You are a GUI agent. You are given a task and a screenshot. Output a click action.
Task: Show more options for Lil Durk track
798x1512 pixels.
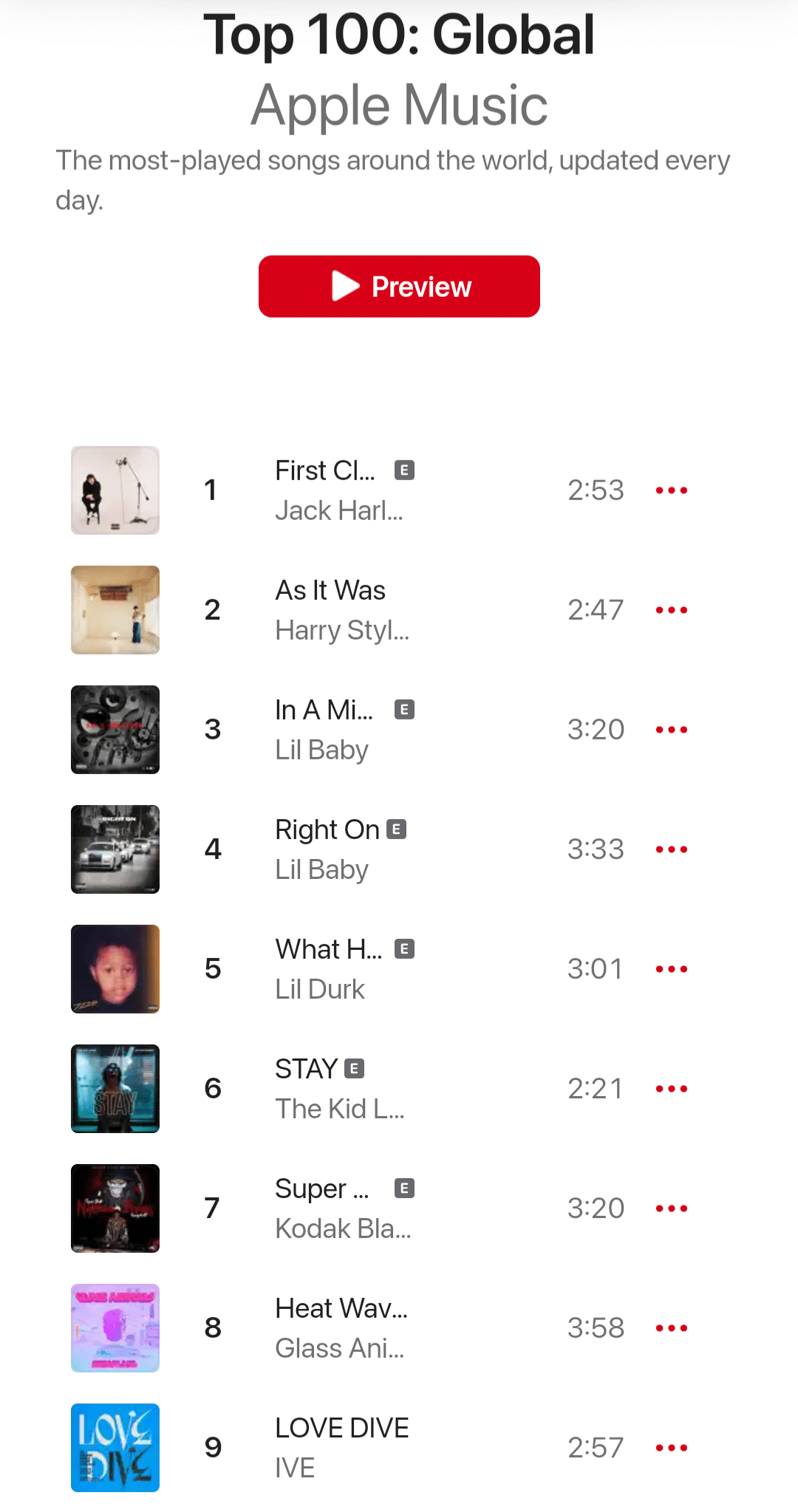tap(672, 969)
